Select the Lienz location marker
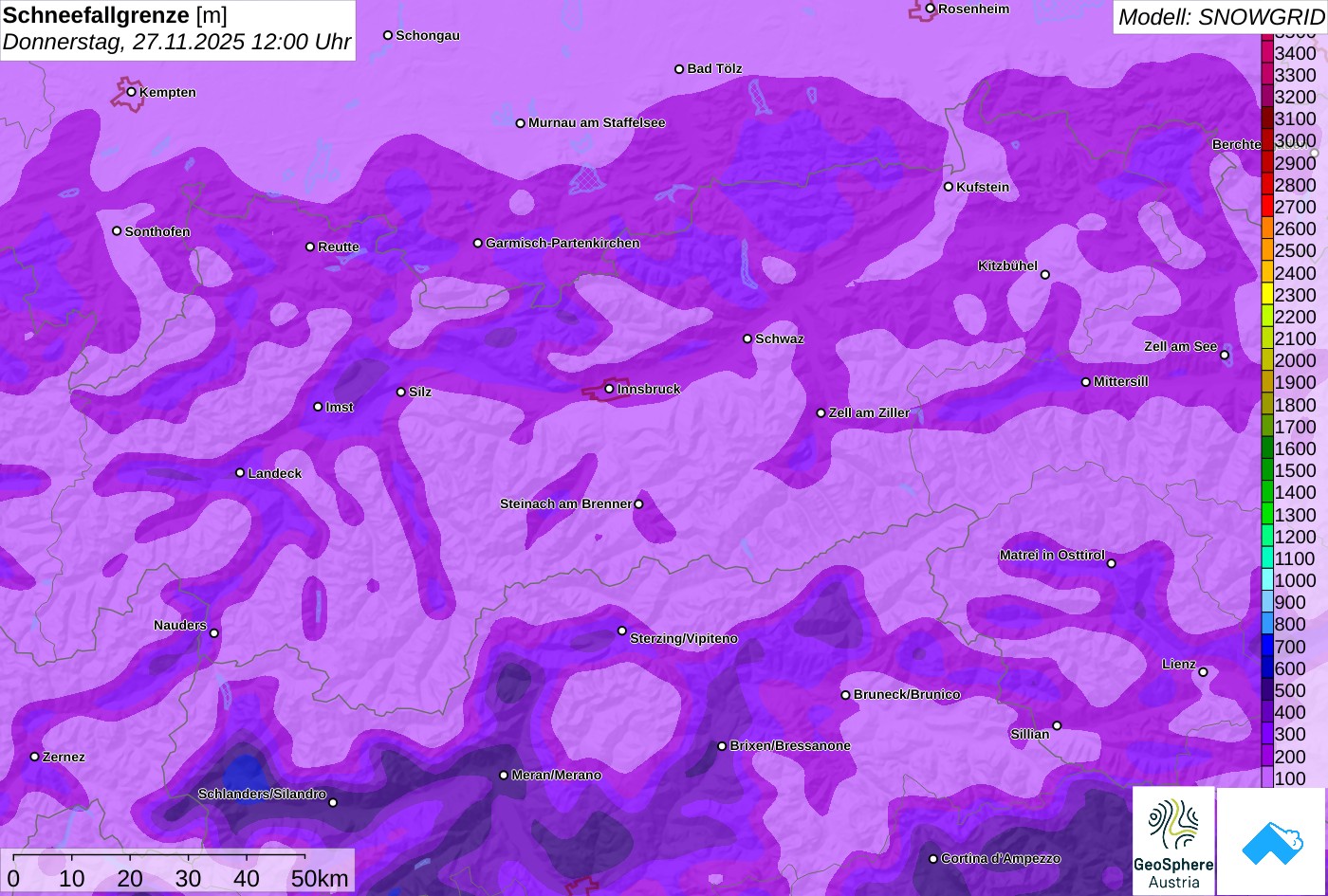1328x896 pixels. [1203, 672]
